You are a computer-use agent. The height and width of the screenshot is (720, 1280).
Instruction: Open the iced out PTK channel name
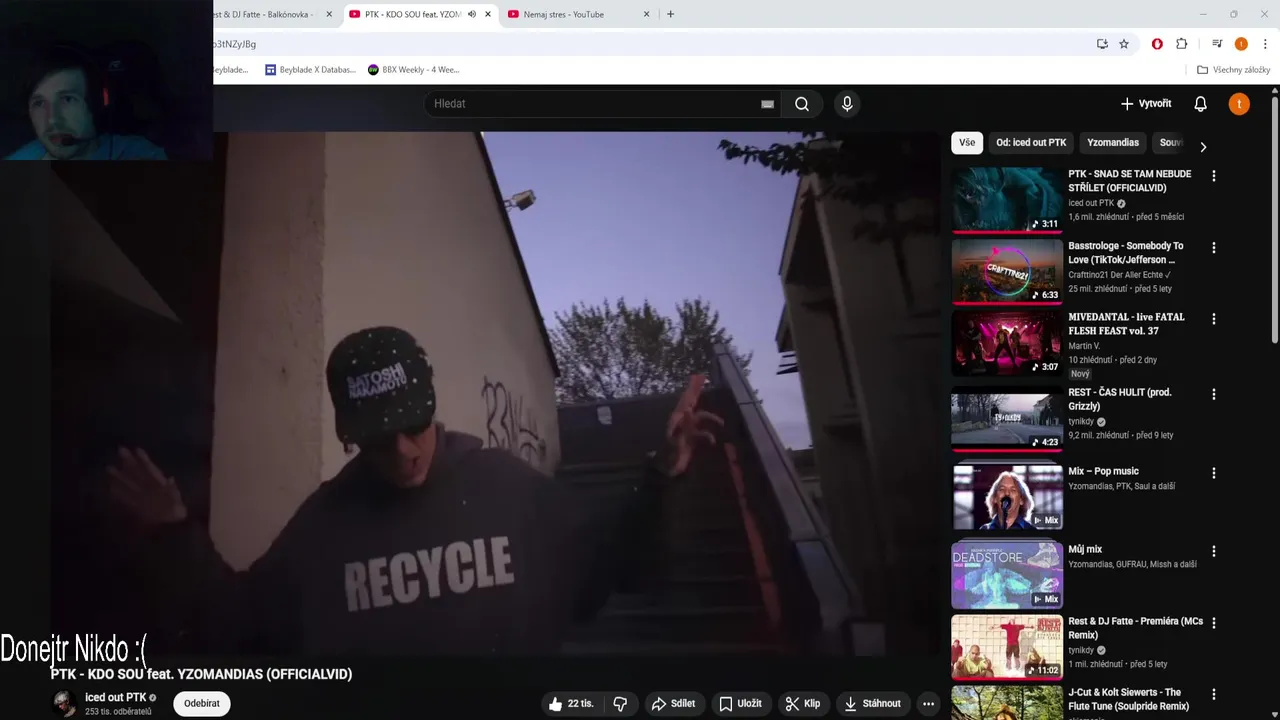[115, 697]
